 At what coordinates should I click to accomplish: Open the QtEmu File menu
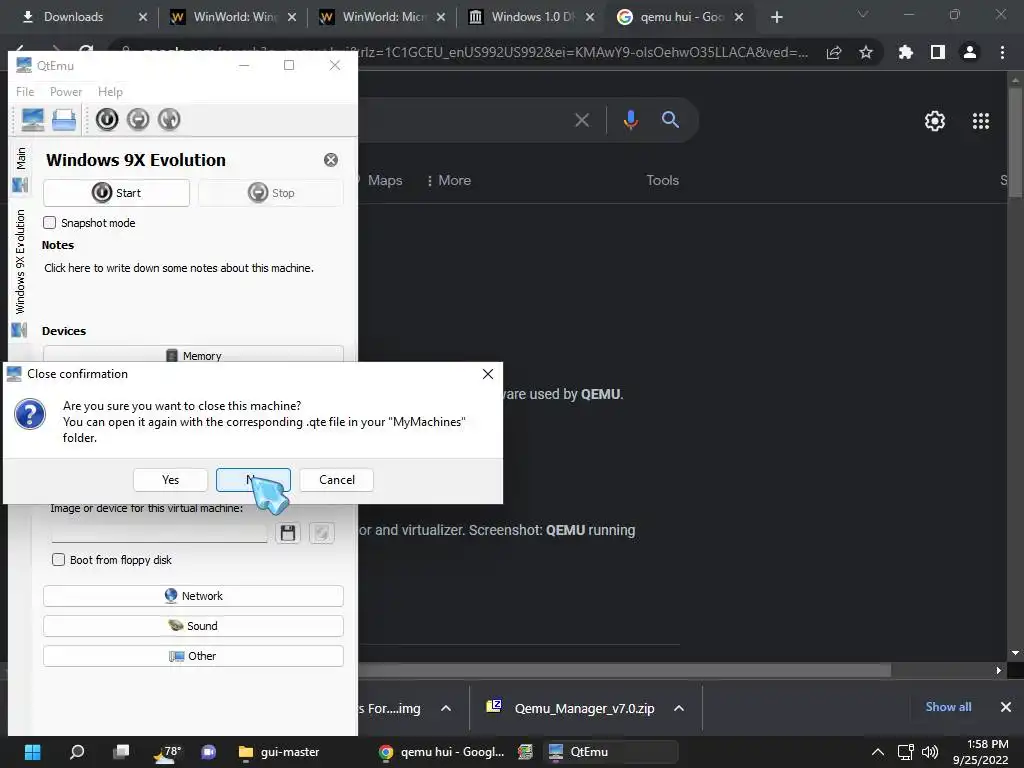click(x=25, y=91)
